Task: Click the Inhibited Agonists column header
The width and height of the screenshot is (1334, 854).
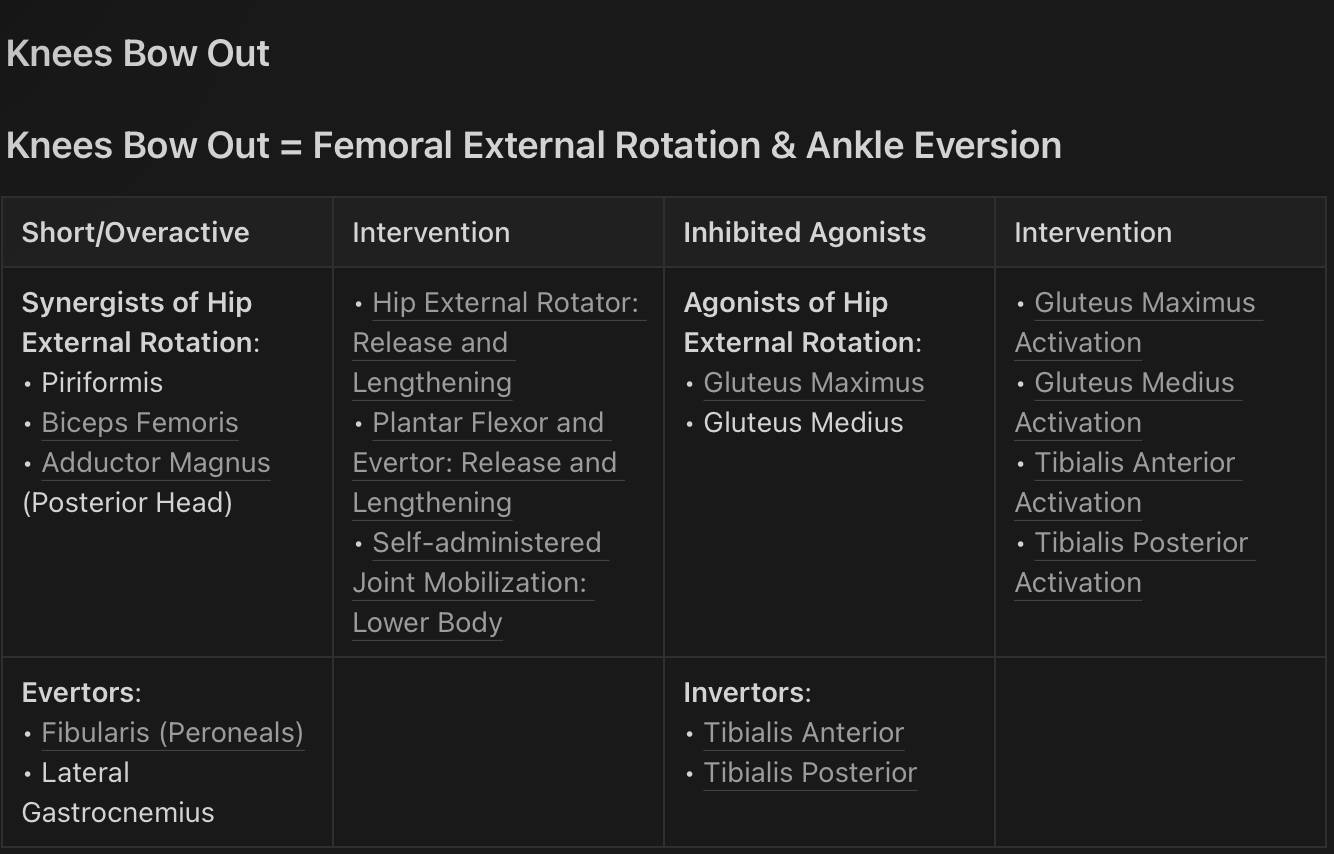Action: (x=805, y=233)
